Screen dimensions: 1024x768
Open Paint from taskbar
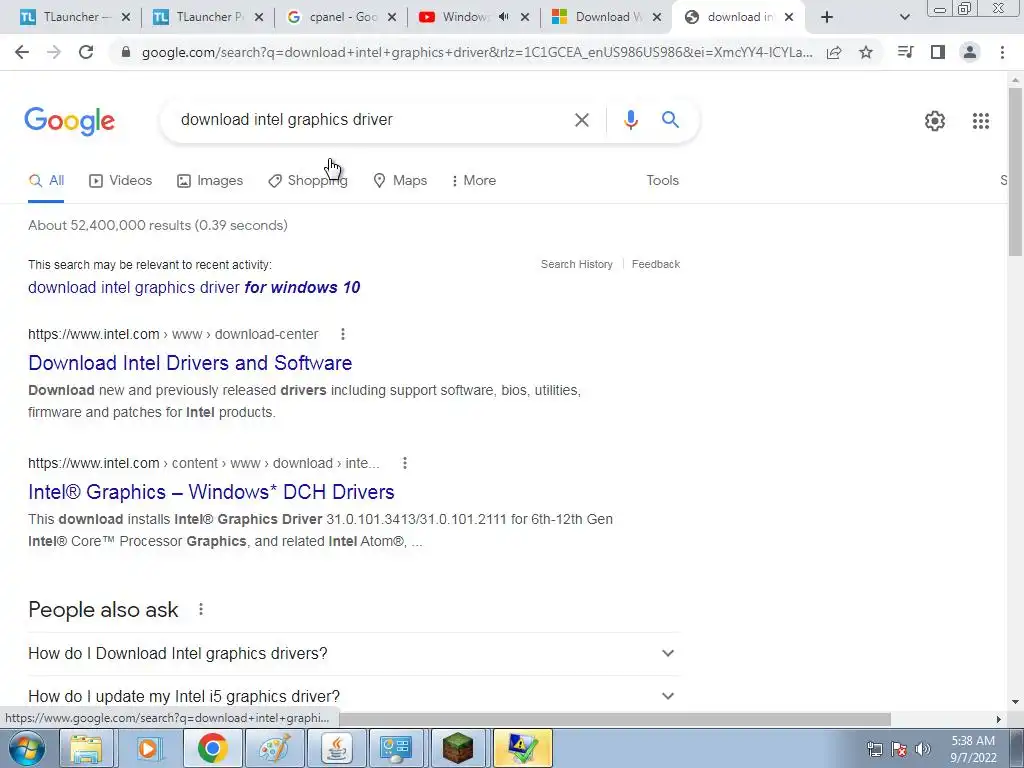(274, 748)
